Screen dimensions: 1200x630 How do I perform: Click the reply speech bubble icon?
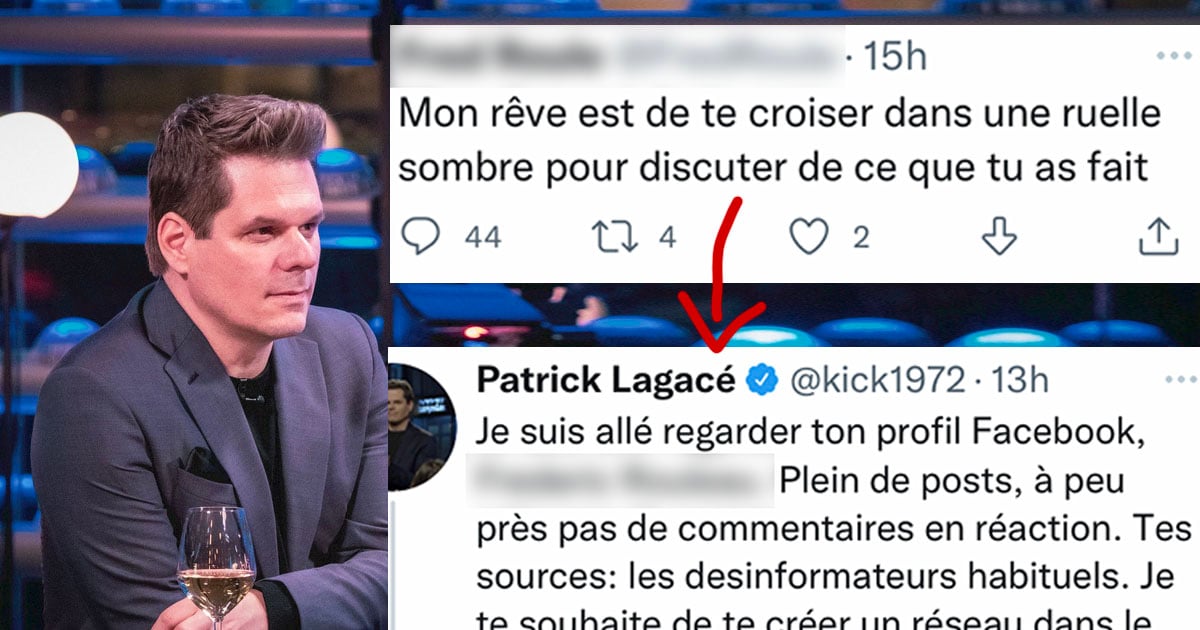pos(421,237)
